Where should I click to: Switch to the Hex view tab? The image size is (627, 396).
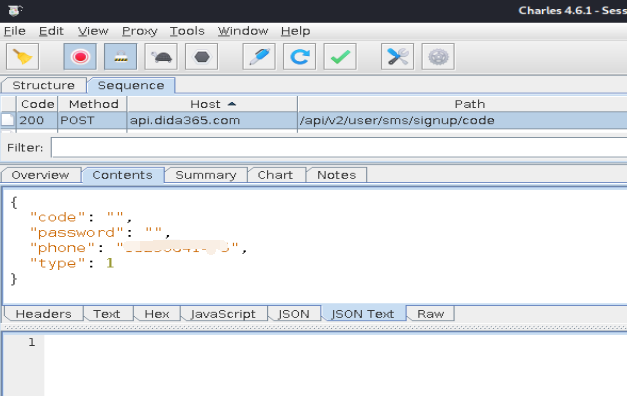157,314
